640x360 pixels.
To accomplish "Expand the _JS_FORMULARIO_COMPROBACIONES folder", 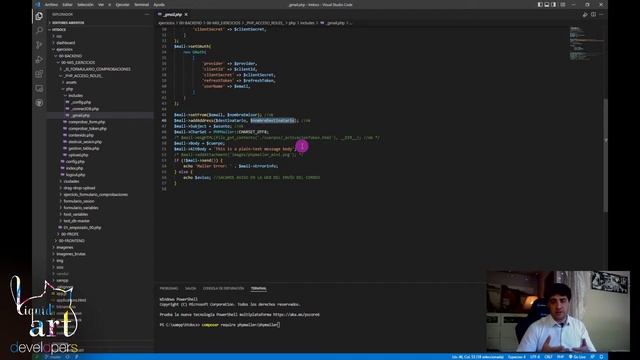I will pyautogui.click(x=100, y=69).
